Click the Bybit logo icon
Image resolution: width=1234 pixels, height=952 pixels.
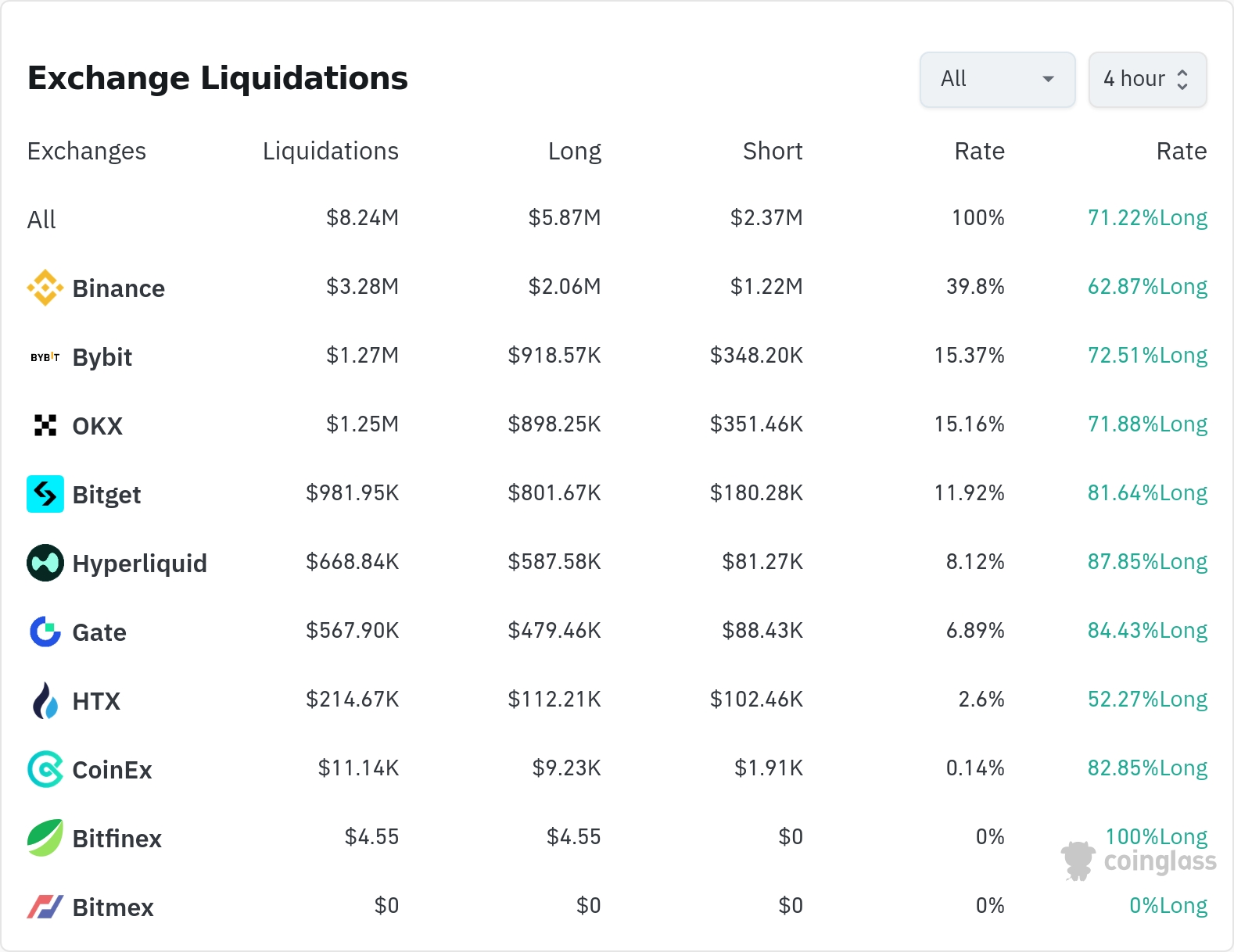click(x=45, y=357)
